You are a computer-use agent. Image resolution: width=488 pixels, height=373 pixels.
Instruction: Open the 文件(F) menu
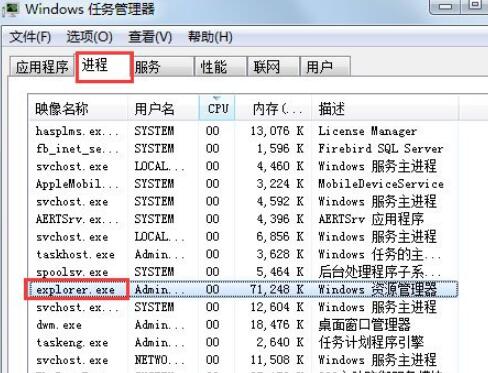click(30, 37)
